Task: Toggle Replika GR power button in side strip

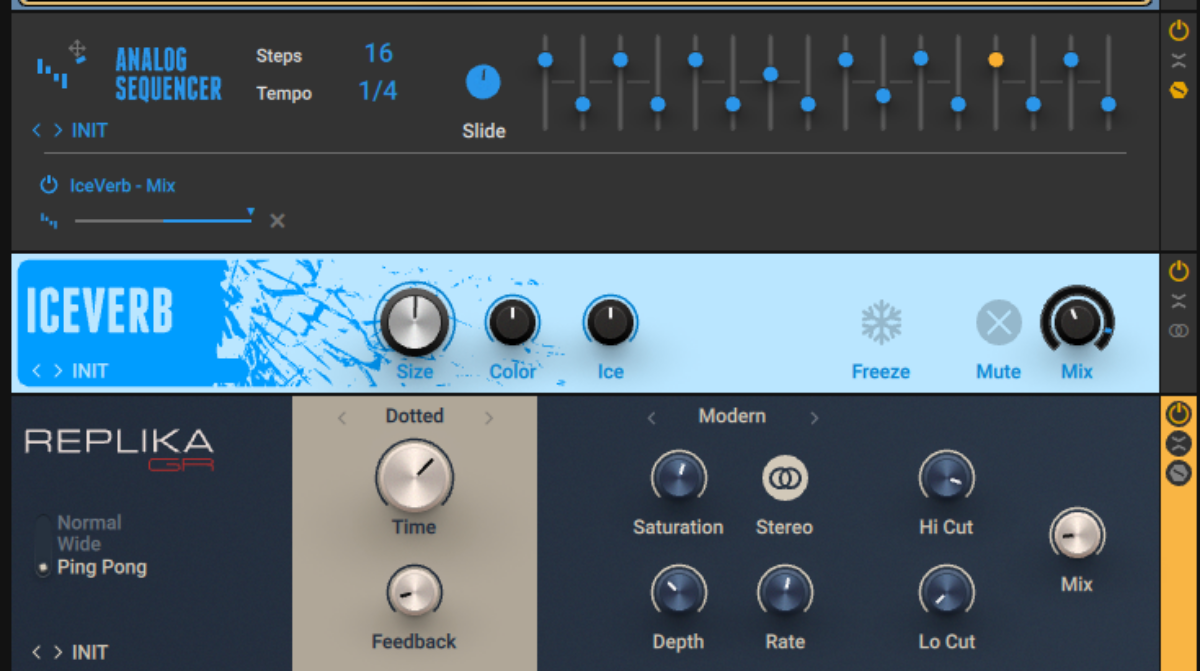Action: (x=1179, y=414)
